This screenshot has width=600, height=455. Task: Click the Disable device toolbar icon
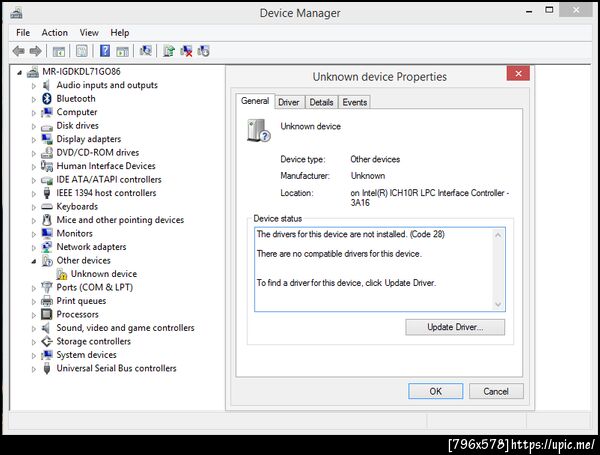[204, 51]
